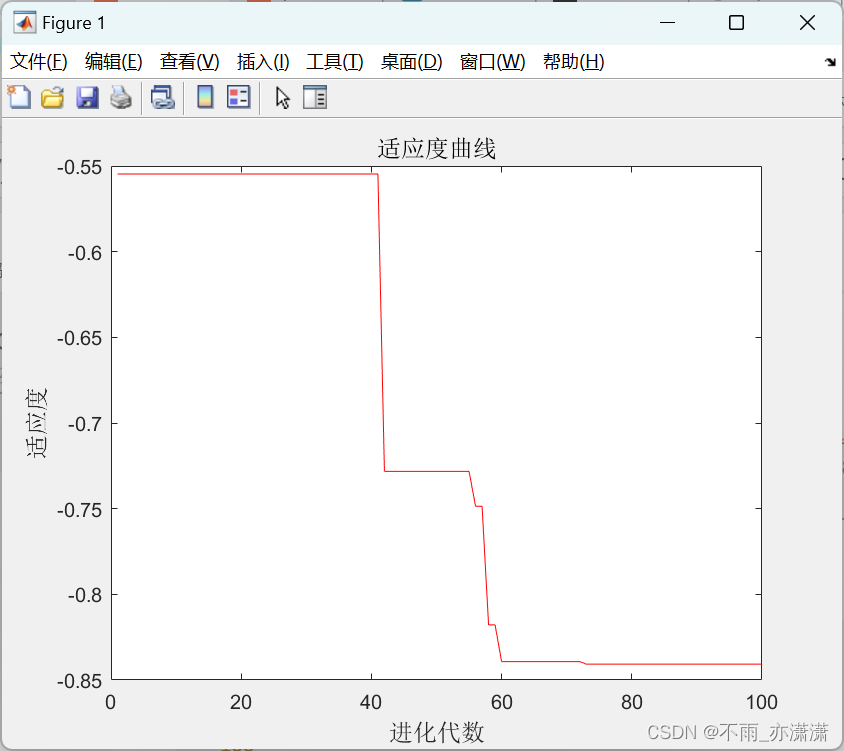This screenshot has width=844, height=751.
Task: Click the y-axis tick label -0.7
Action: pyautogui.click(x=85, y=424)
